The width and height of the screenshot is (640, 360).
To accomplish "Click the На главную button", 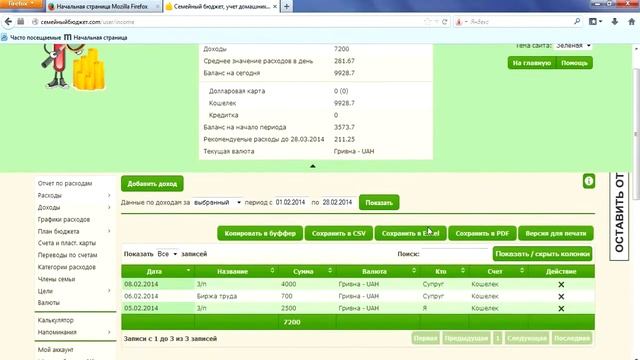I will click(x=532, y=63).
